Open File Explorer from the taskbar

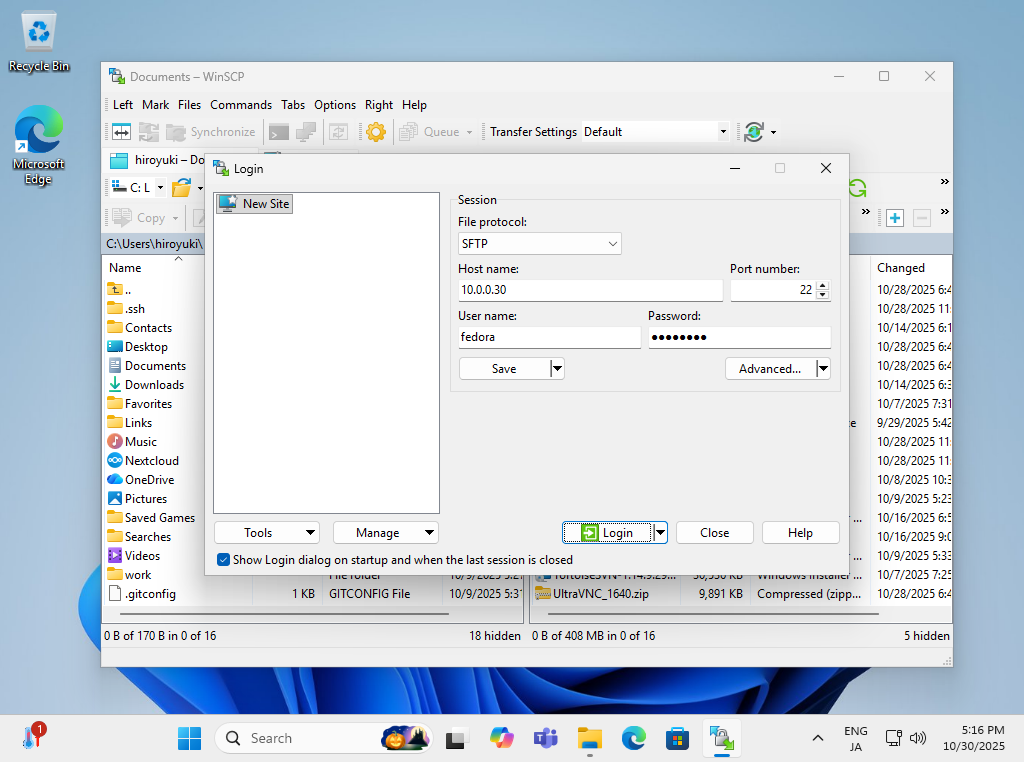tap(590, 739)
